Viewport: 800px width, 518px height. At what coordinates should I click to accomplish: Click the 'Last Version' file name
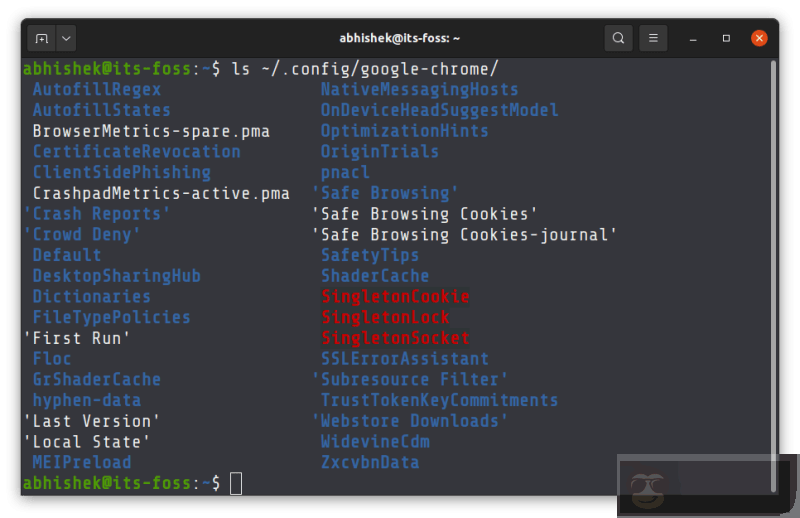92,421
